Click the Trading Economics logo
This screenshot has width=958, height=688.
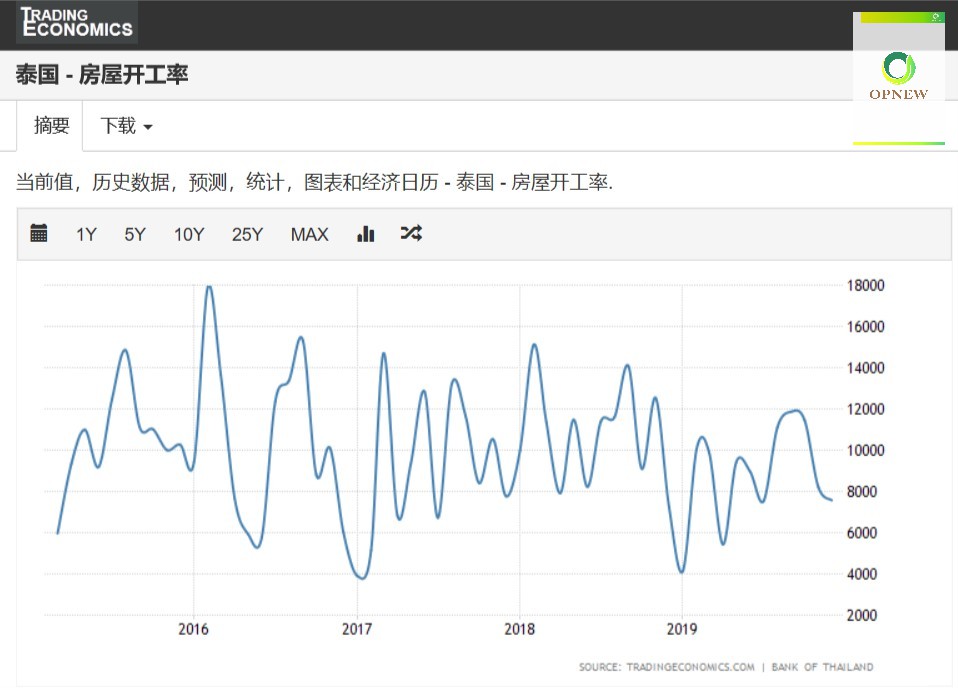tap(75, 22)
